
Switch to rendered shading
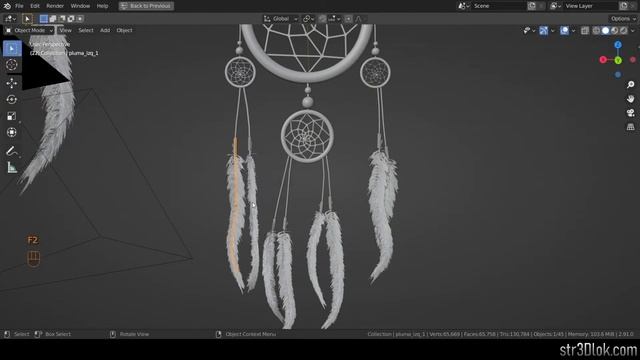click(624, 31)
